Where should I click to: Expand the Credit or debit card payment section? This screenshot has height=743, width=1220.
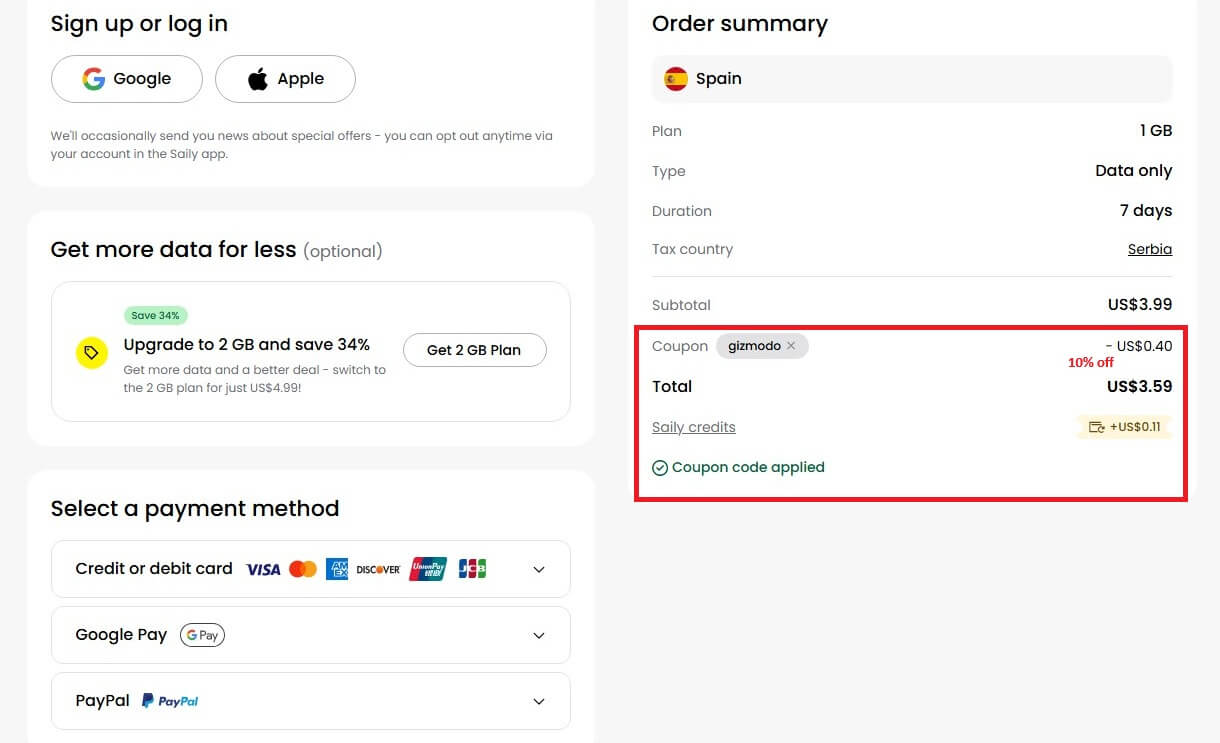coord(539,568)
